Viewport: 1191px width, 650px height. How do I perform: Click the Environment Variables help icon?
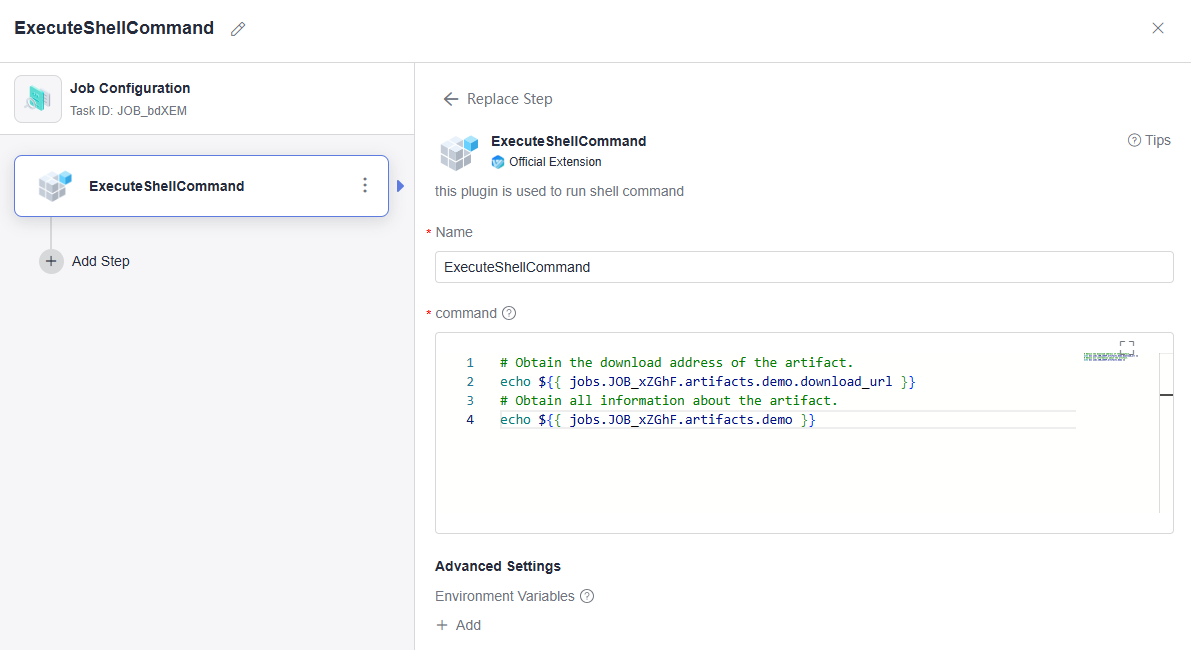[x=587, y=596]
